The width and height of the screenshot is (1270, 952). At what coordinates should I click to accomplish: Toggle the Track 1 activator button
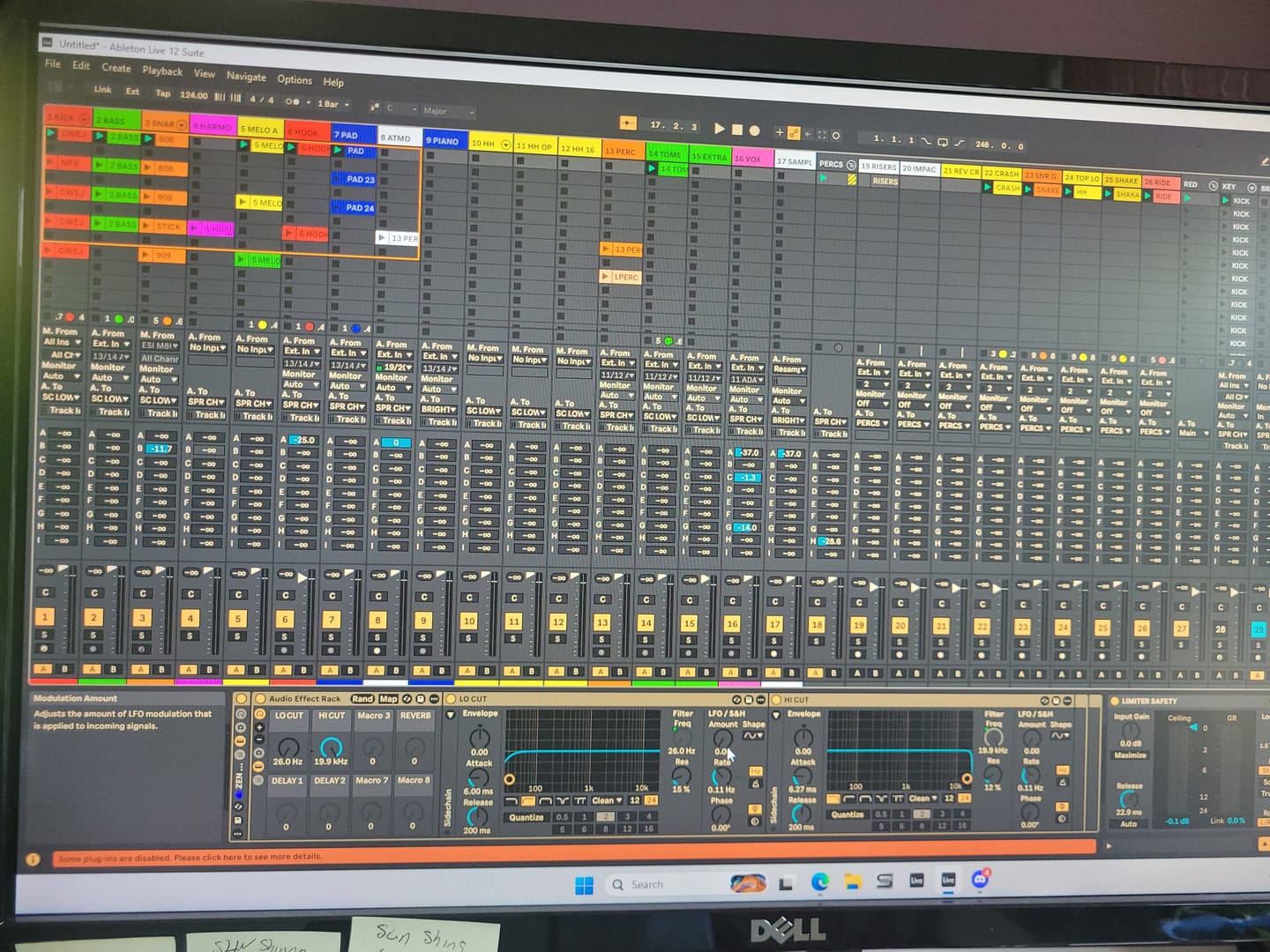coord(44,616)
